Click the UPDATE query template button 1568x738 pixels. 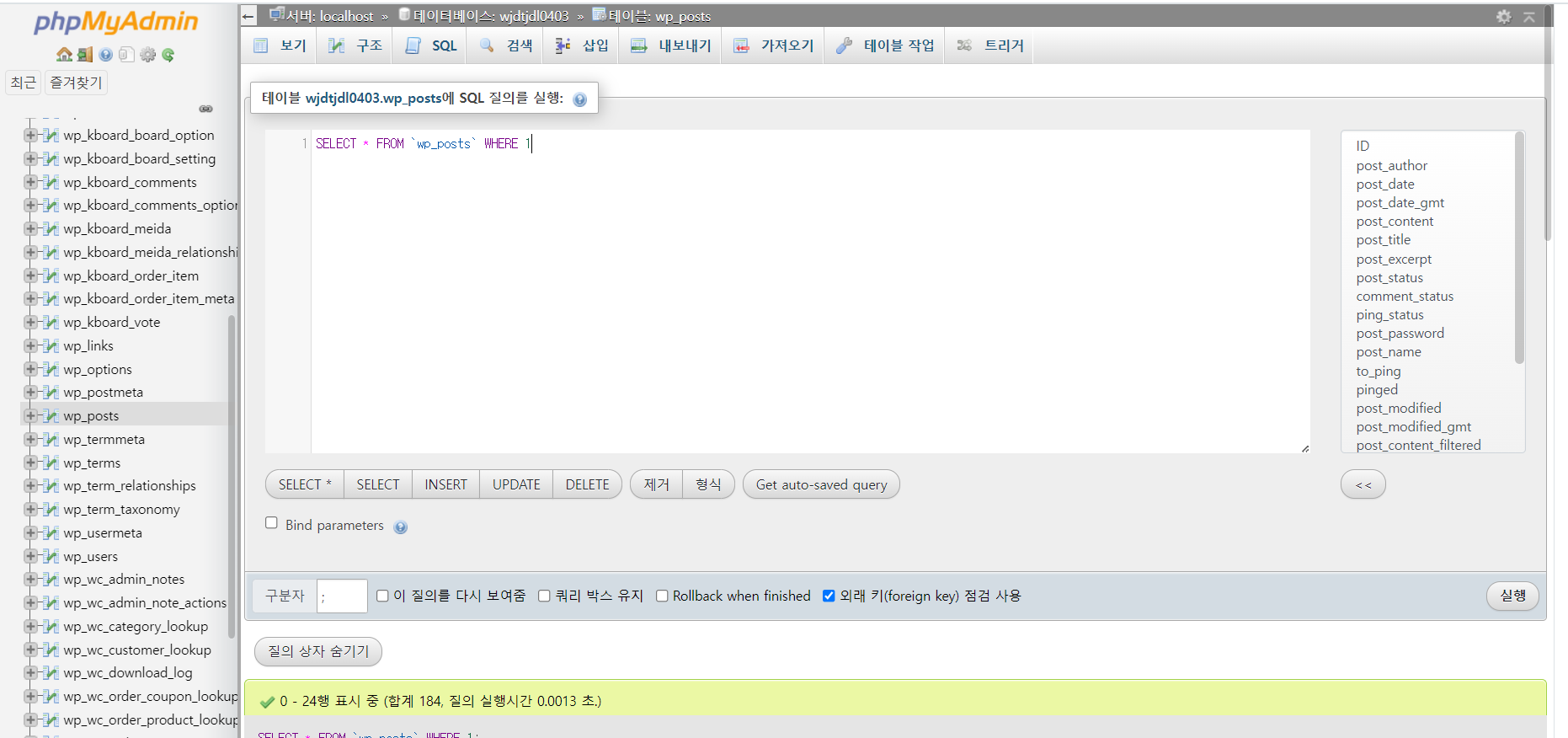(x=516, y=484)
